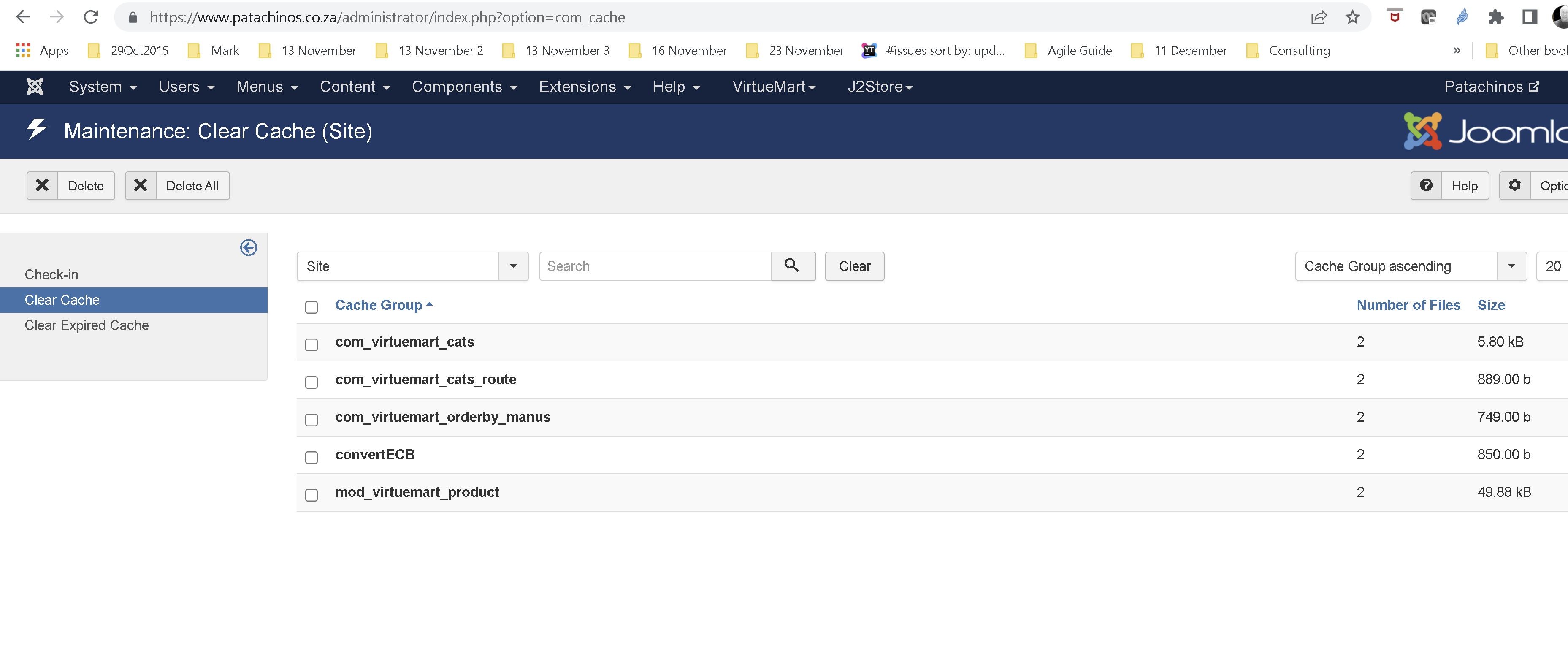This screenshot has height=667, width=1568.
Task: Click the Joomla logo icon in the admin menu
Action: pos(35,87)
